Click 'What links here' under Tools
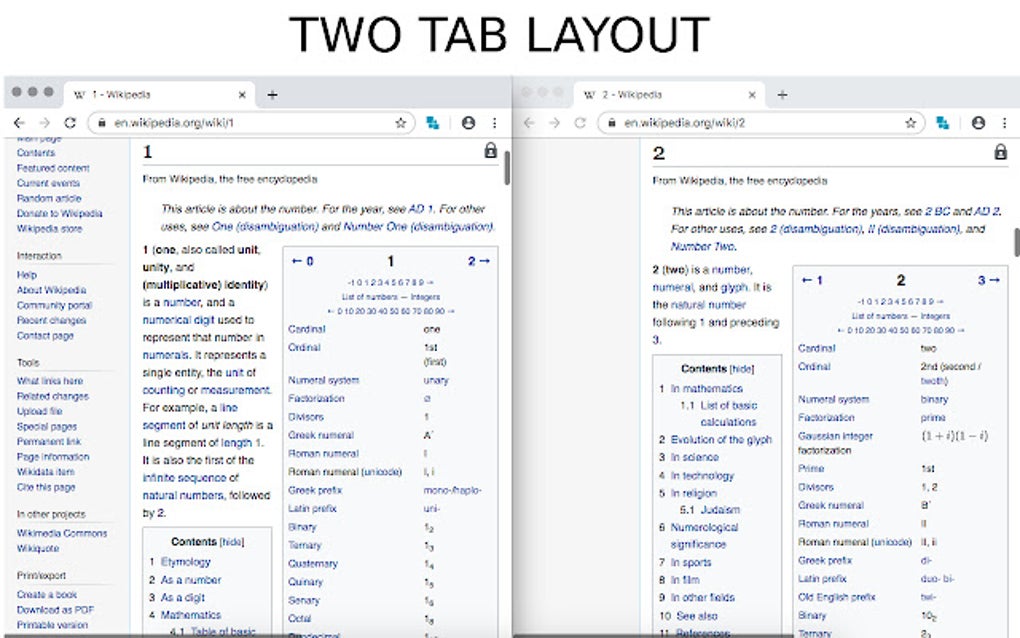 pos(50,381)
